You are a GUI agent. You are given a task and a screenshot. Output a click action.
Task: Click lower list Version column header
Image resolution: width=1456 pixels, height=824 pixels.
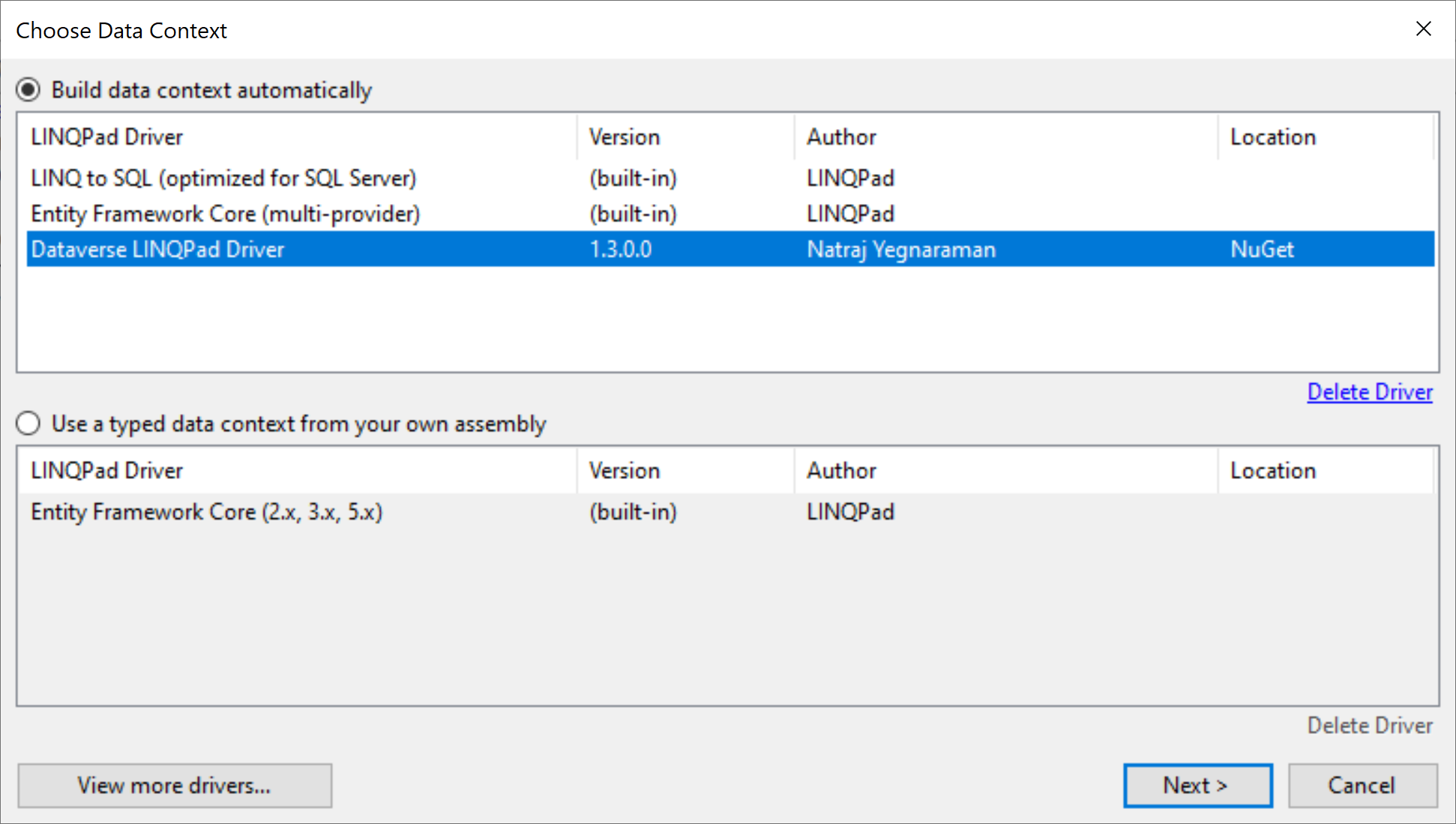[684, 471]
